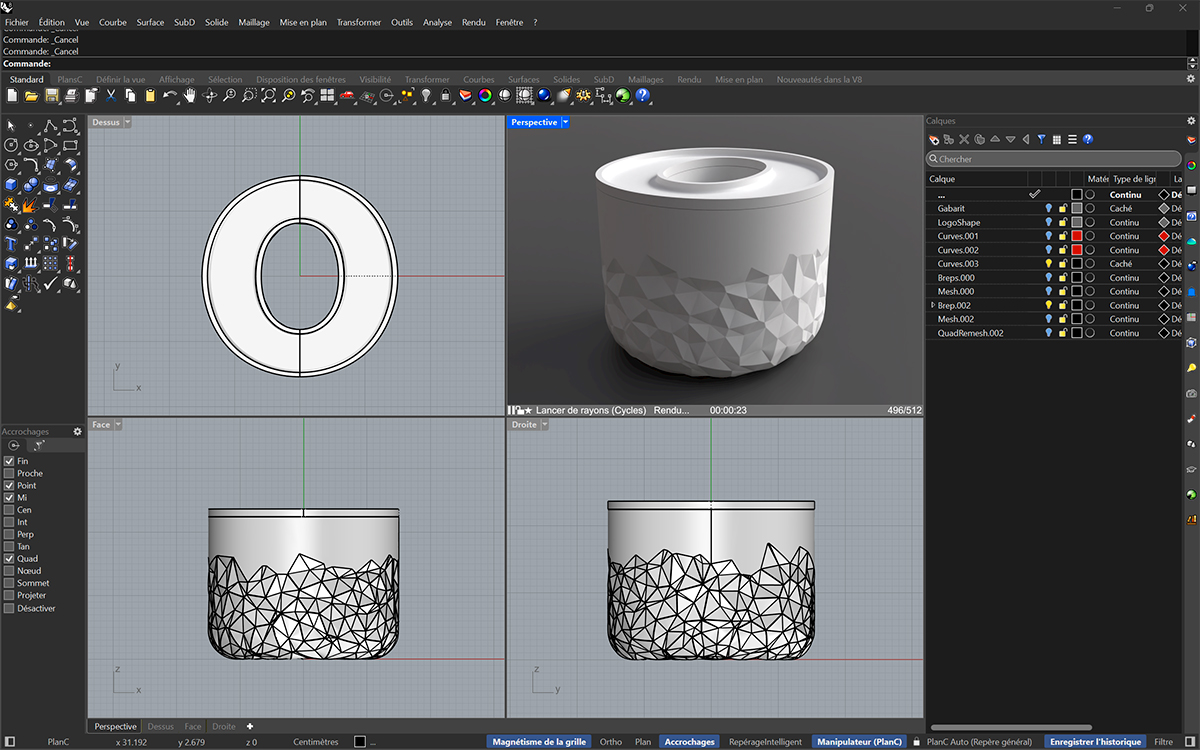Open the Perspective viewport dropdown arrow
The image size is (1200, 750).
pyautogui.click(x=566, y=122)
